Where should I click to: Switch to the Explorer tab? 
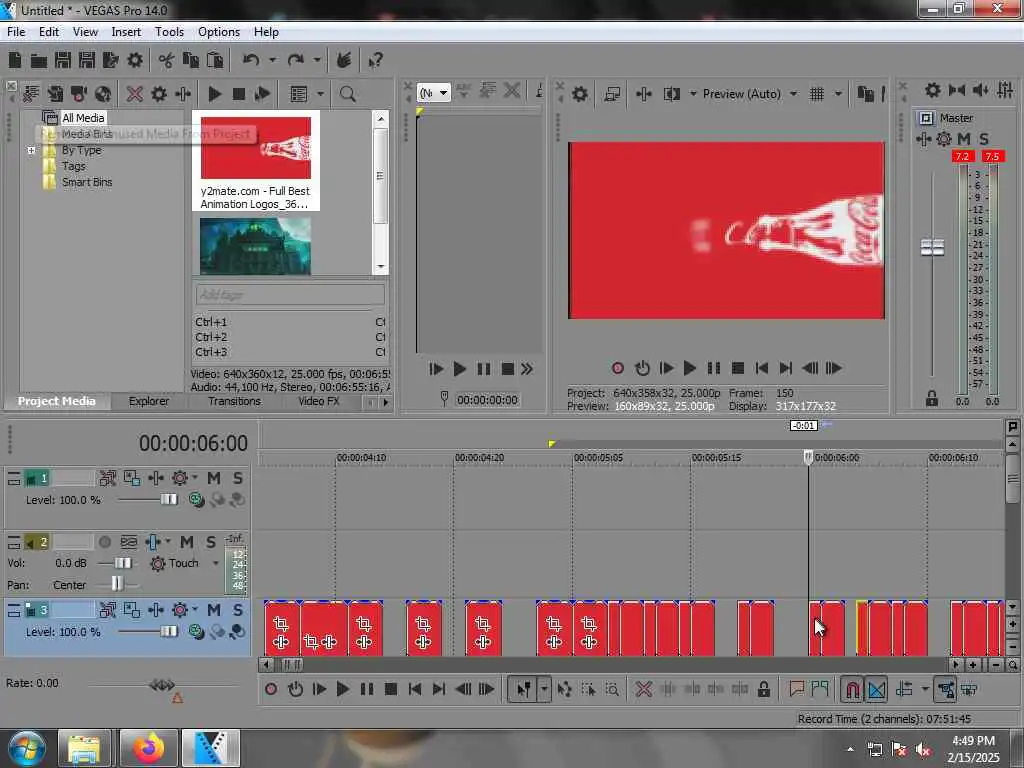coord(149,401)
